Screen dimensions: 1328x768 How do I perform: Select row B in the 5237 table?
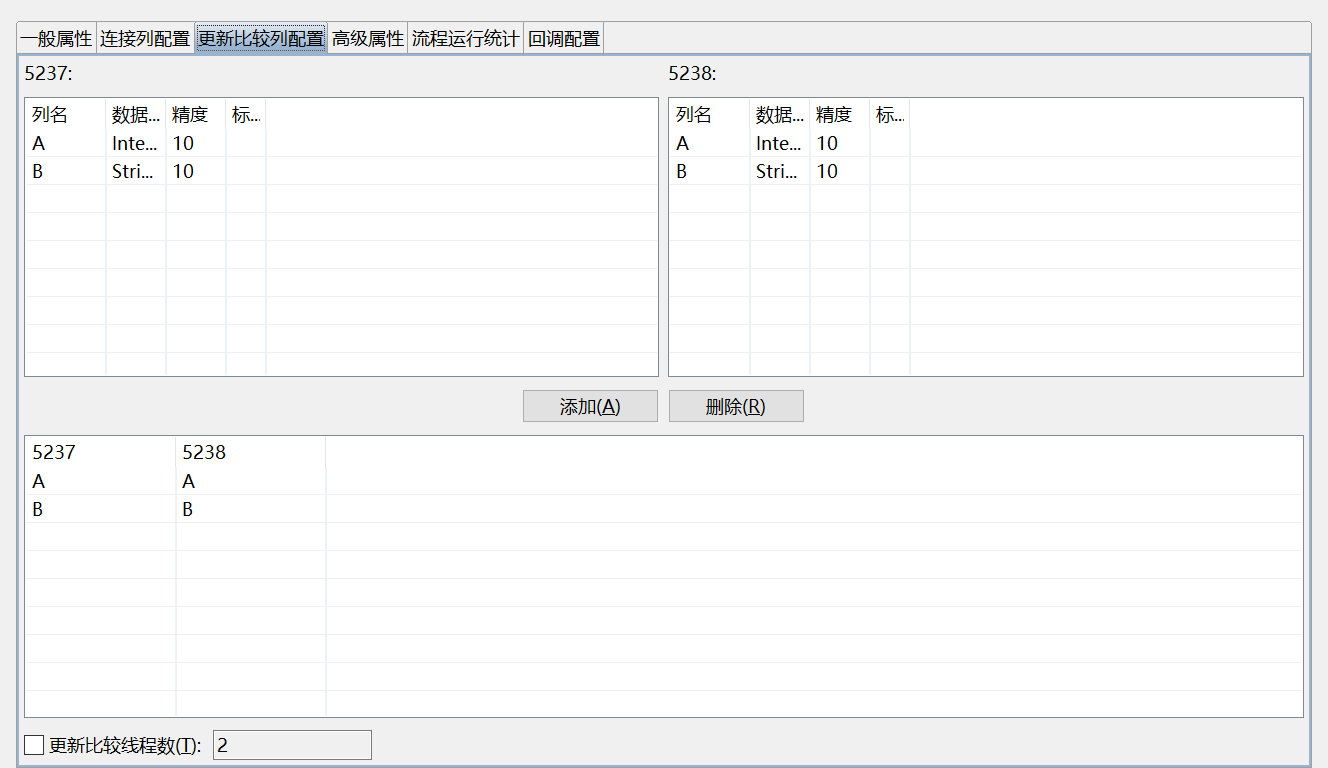[x=341, y=171]
